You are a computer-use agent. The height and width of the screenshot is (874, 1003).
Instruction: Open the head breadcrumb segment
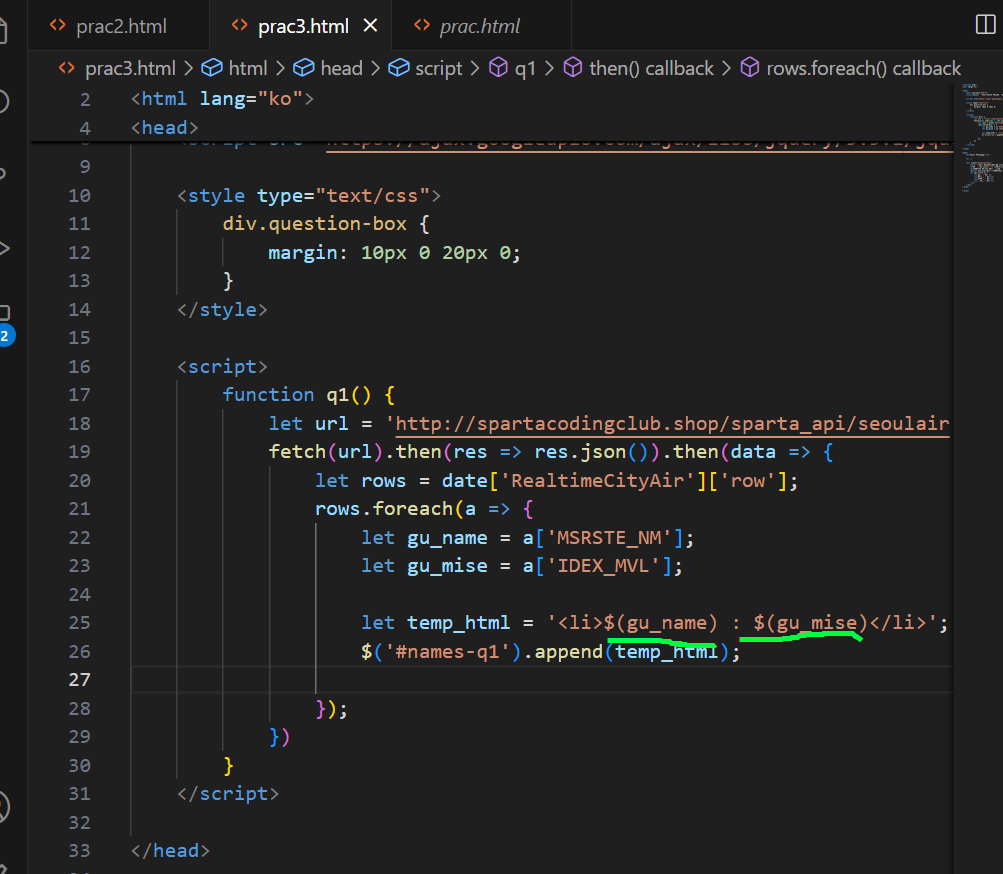[x=341, y=68]
